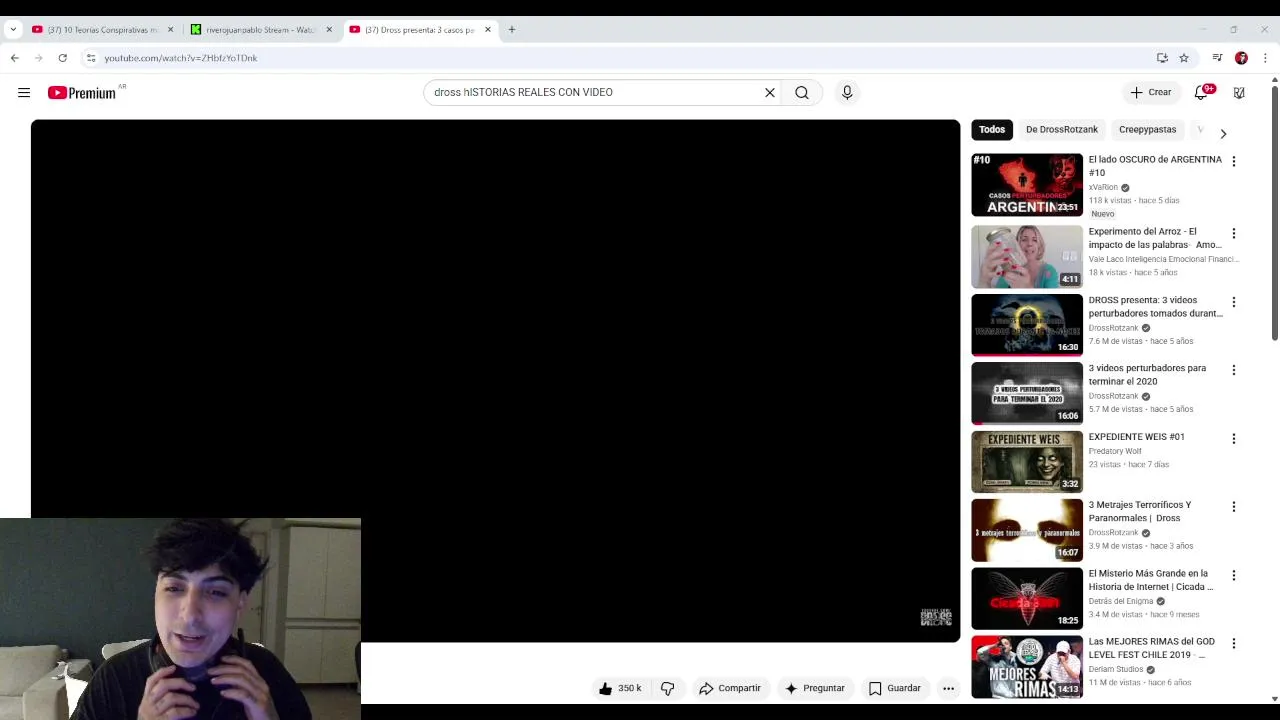Click the page vertical scrollbar
This screenshot has width=1280, height=720.
(1274, 215)
